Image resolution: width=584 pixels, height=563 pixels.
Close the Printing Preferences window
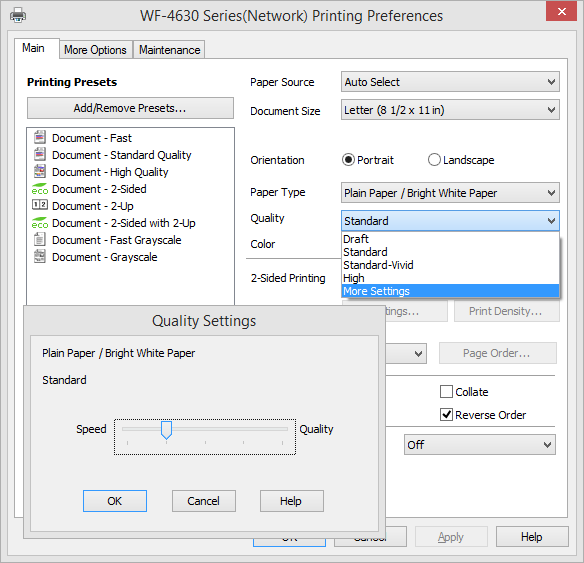pos(562,12)
